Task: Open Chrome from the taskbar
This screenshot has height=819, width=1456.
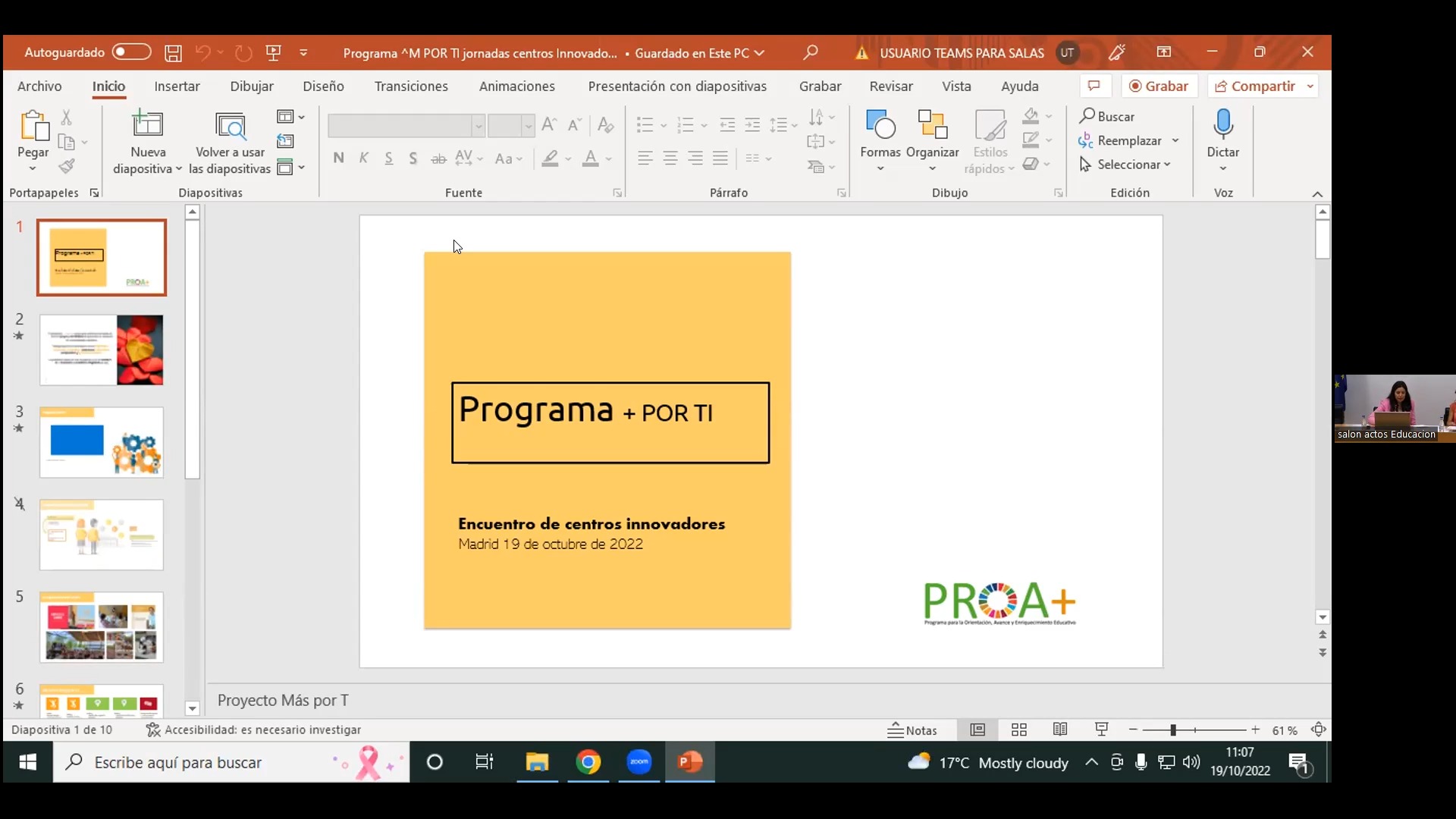Action: (x=588, y=761)
